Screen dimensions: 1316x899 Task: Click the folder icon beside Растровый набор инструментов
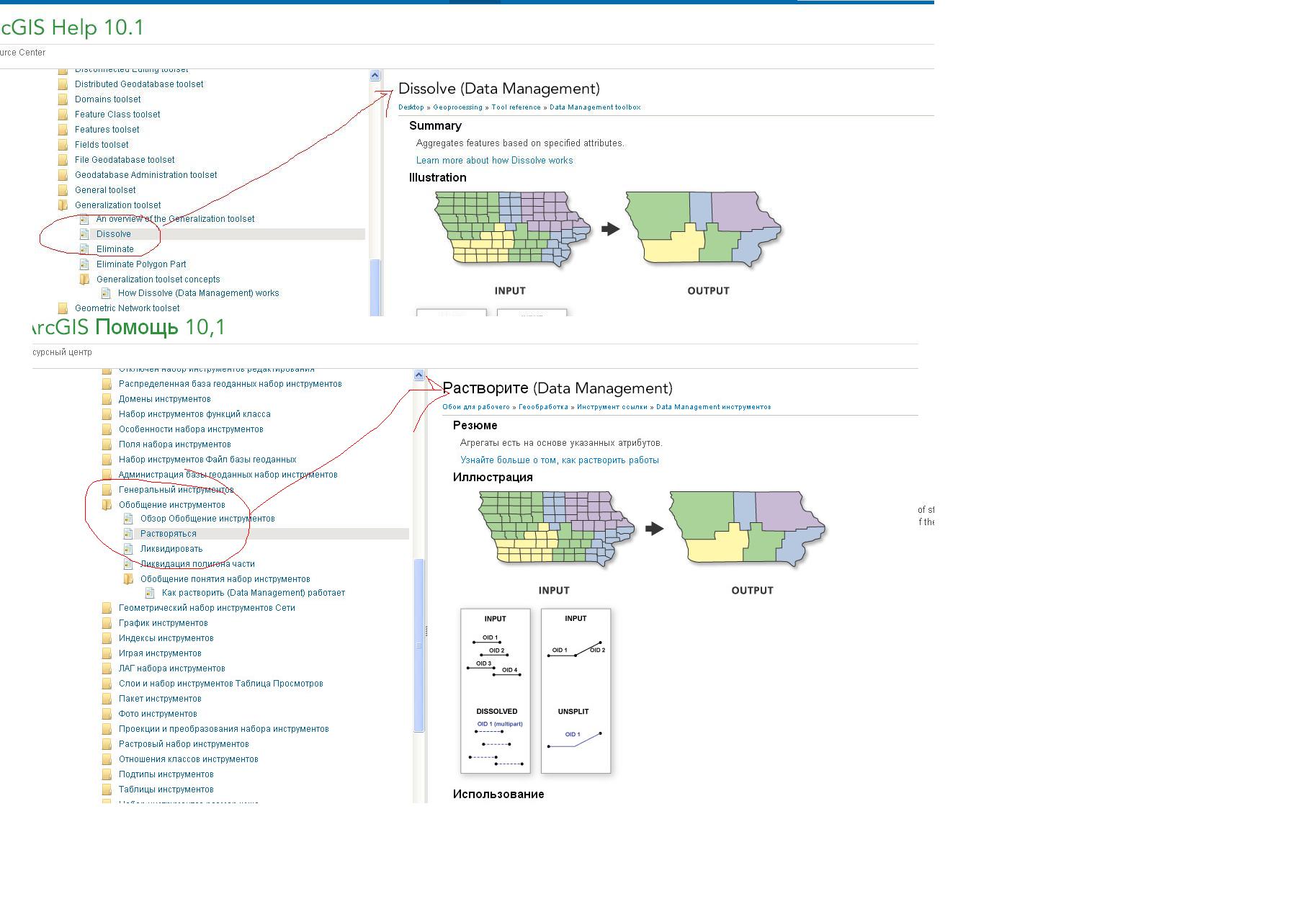point(107,744)
